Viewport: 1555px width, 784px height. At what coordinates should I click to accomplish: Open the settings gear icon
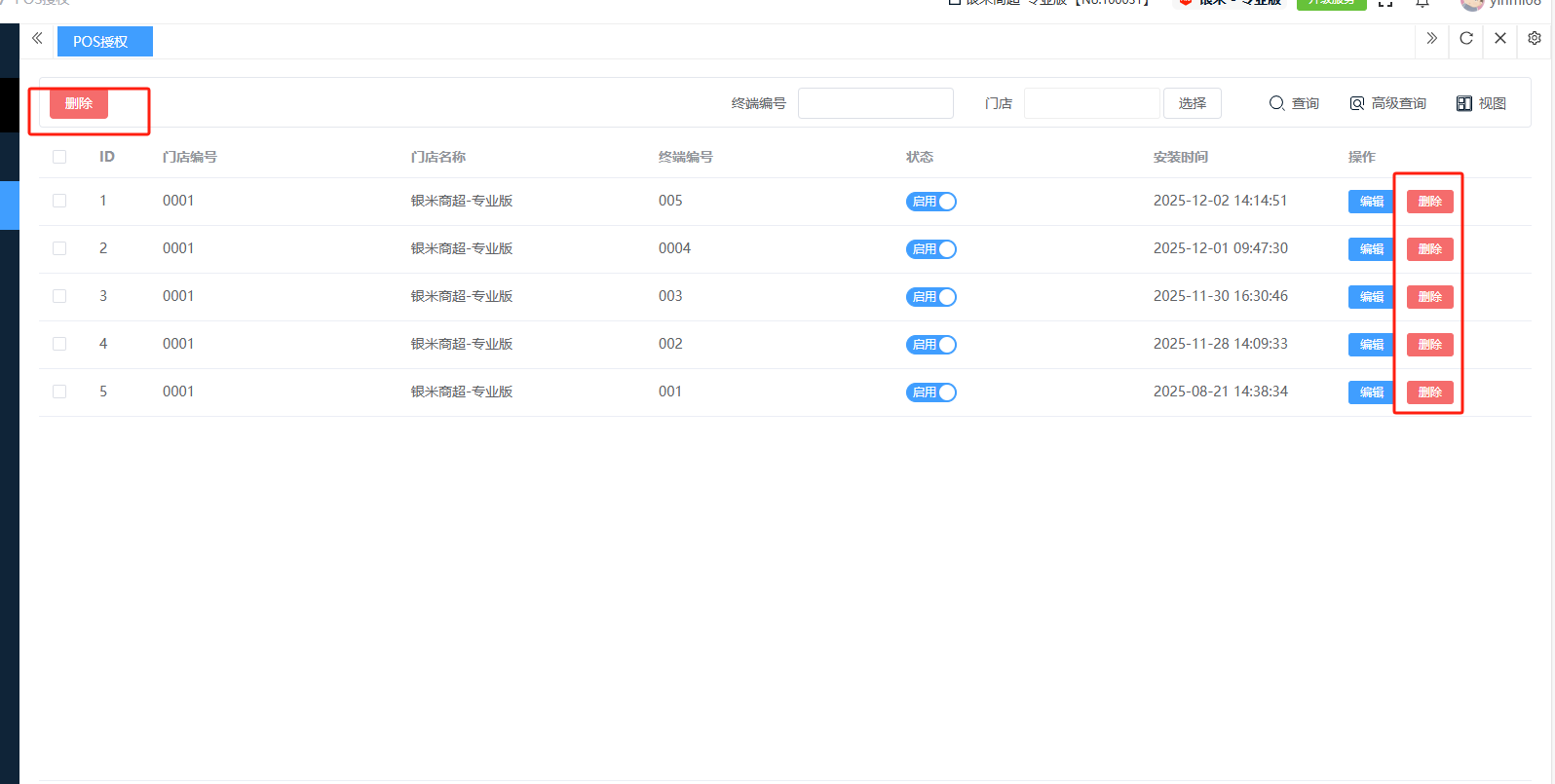click(x=1535, y=39)
